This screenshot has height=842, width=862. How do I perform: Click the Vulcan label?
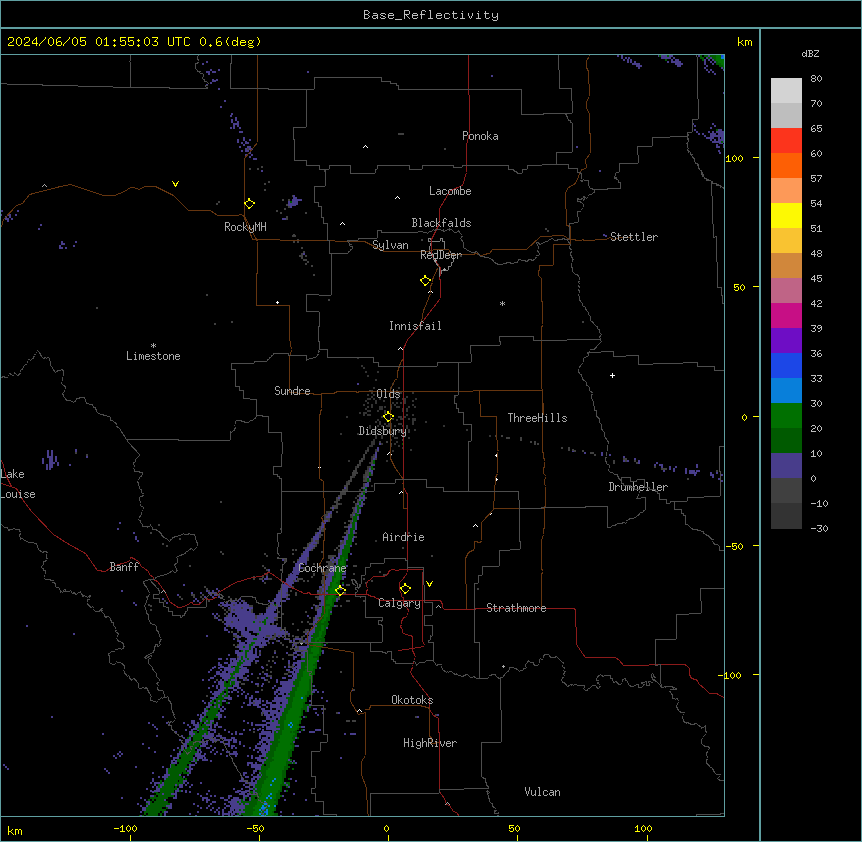[x=542, y=792]
